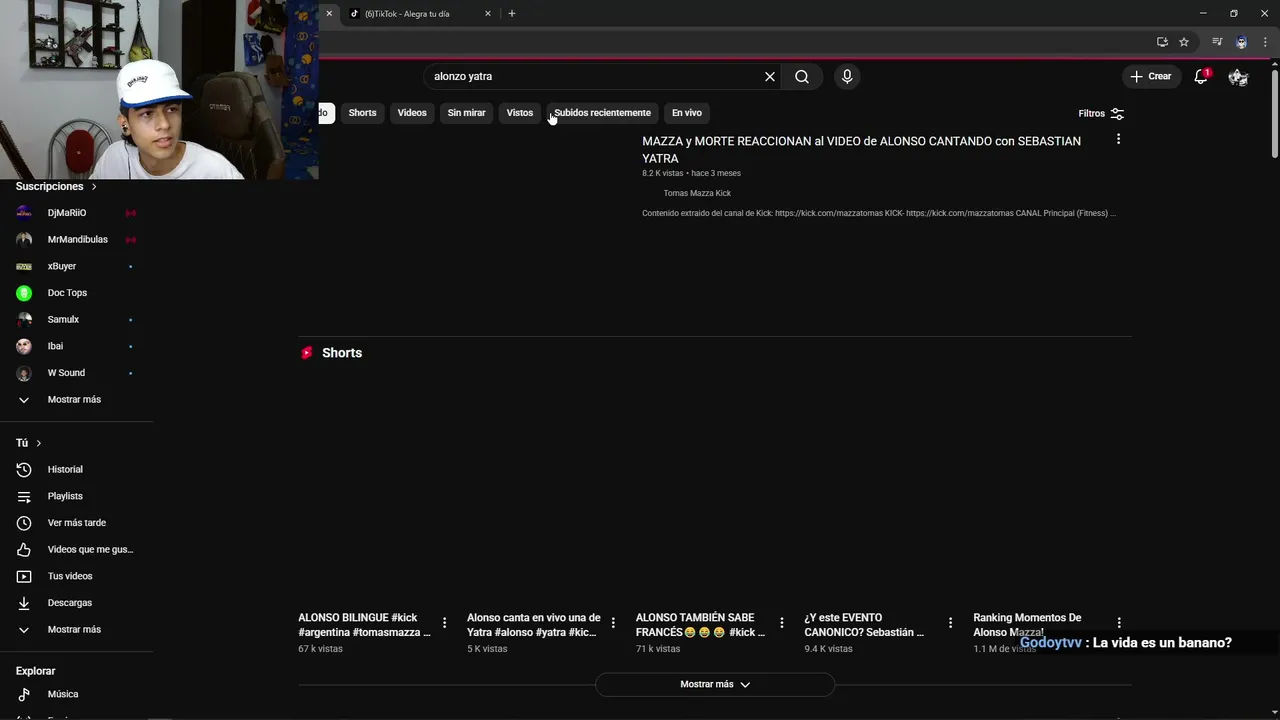This screenshot has width=1280, height=720.
Task: Close the TikTok tab
Action: tap(488, 14)
